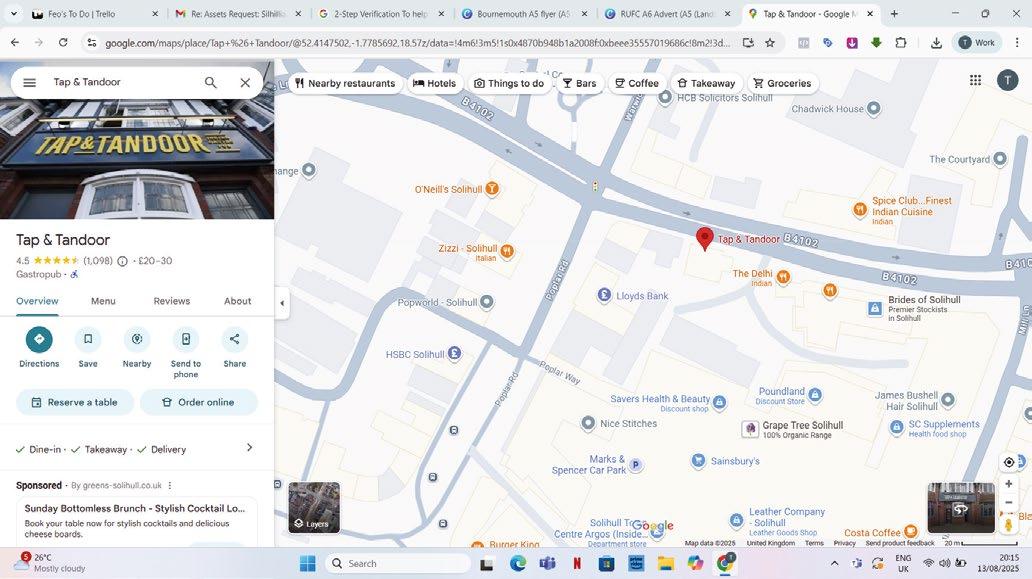Save Tap & Tandoor to a list
This screenshot has height=579, width=1032.
[x=88, y=347]
